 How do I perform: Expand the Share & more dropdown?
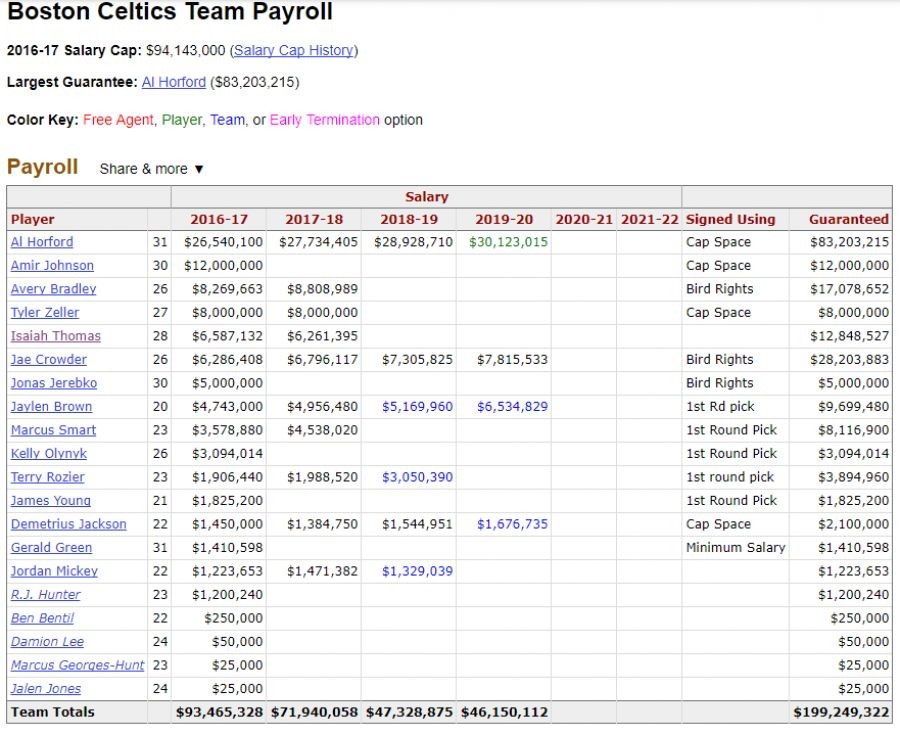(x=152, y=169)
